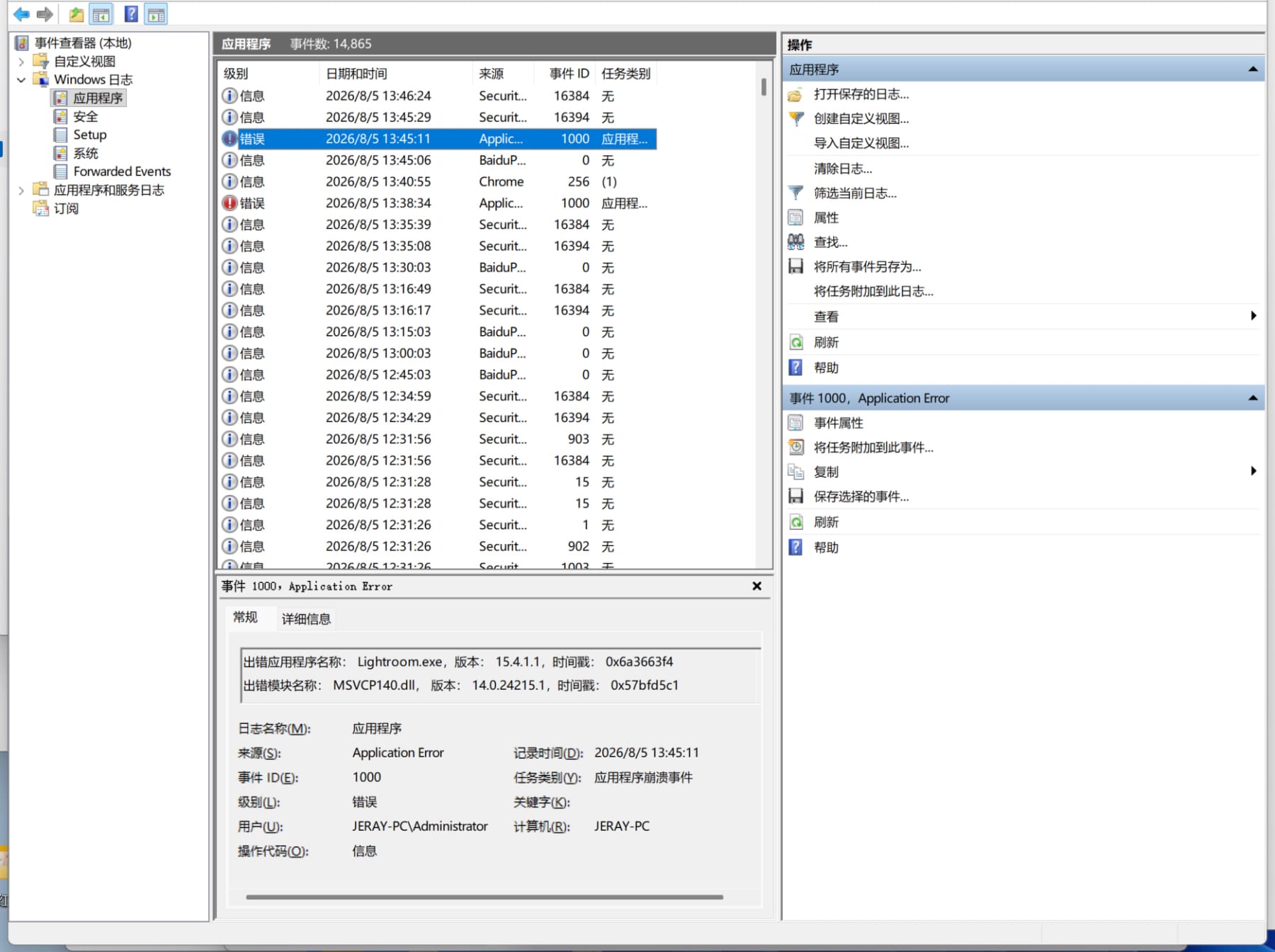Click the 应用程序 section 帮助 help icon
This screenshot has width=1275, height=952.
(795, 368)
